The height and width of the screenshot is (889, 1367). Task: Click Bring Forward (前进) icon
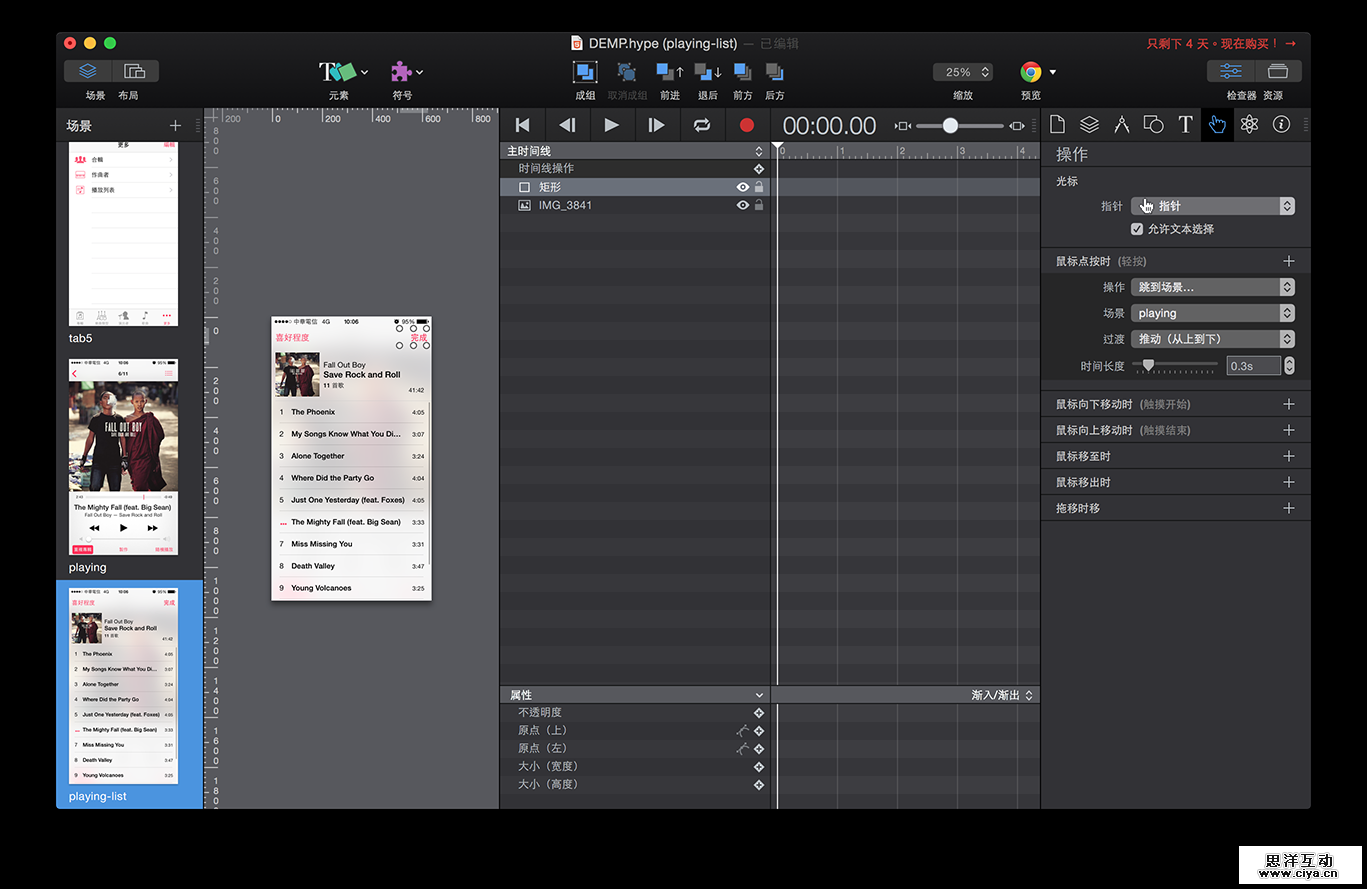pyautogui.click(x=669, y=72)
